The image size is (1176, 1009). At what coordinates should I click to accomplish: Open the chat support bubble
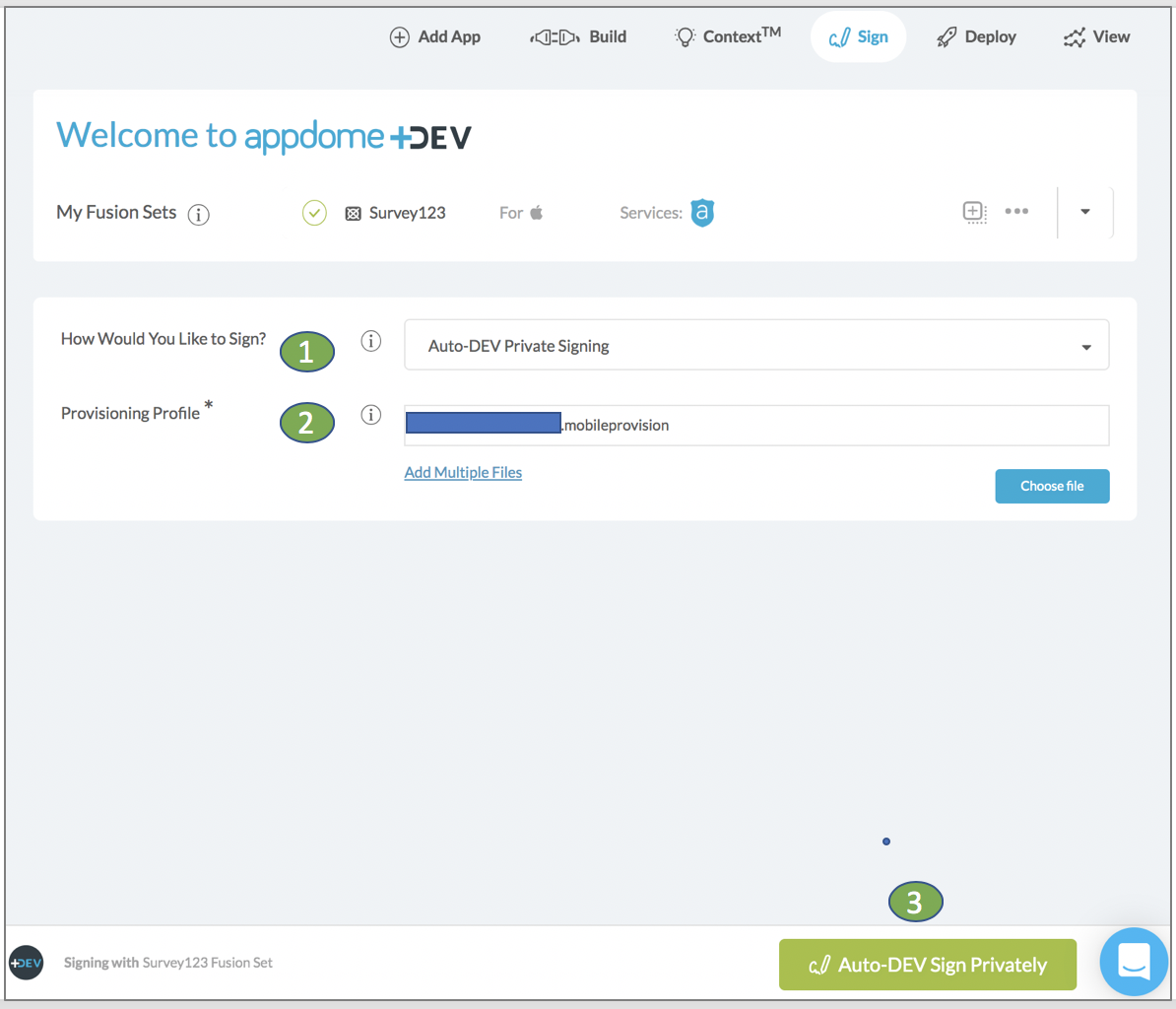pos(1134,962)
